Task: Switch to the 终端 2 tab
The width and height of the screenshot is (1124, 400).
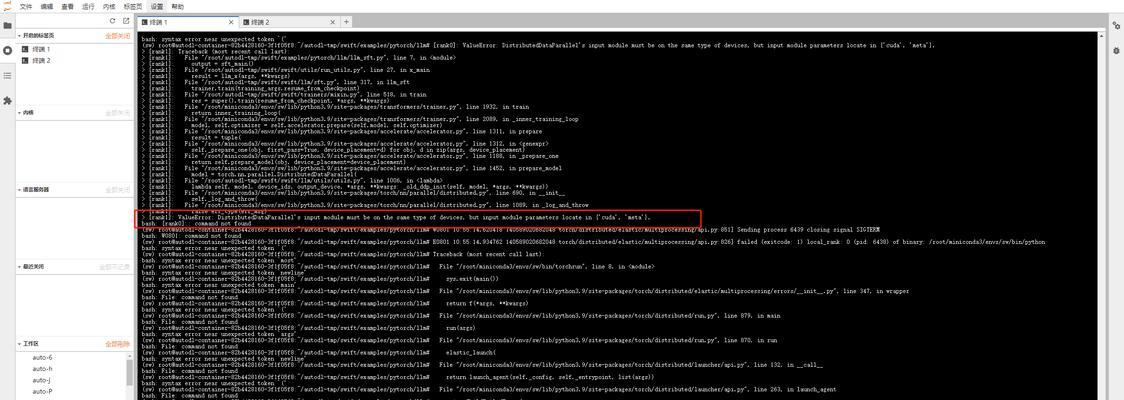Action: 290,22
